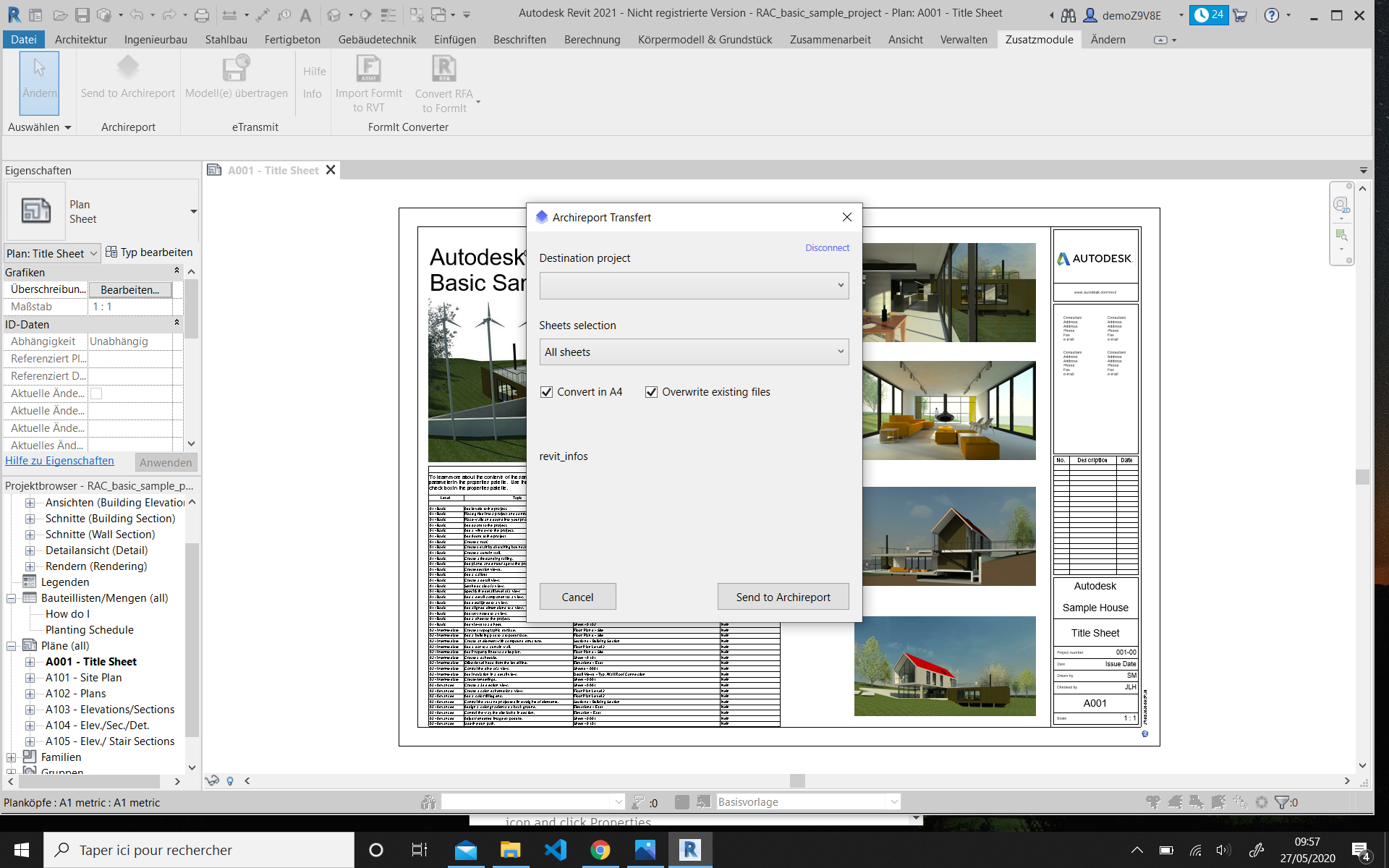Toggle the Overwrite existing files checkbox
Viewport: 1389px width, 868px height.
652,392
